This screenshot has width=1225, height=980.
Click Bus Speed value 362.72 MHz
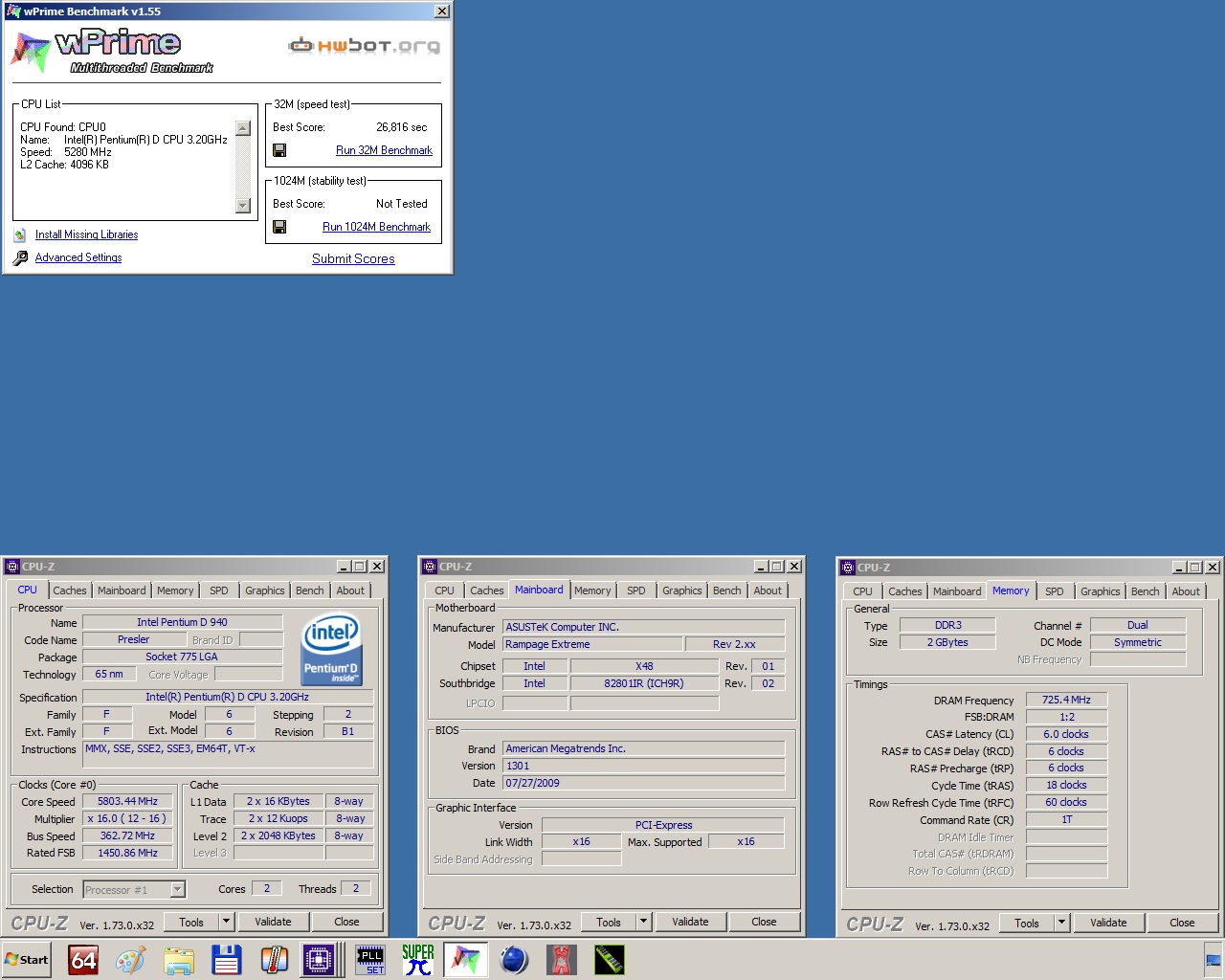pyautogui.click(x=127, y=835)
